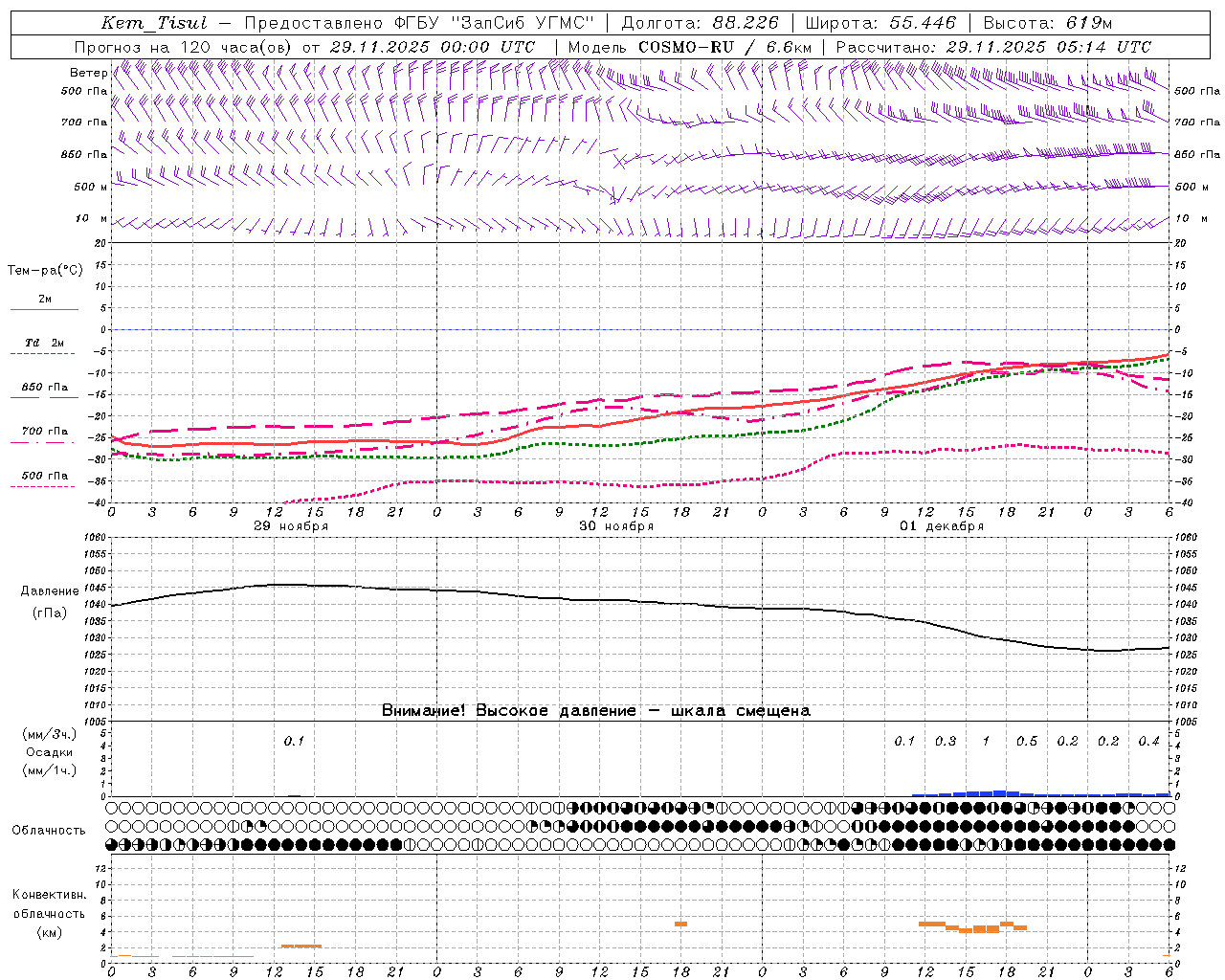Screen dimensions: 1225x980
Task: Click the Конвективн. convective cloud label
Action: click(50, 895)
